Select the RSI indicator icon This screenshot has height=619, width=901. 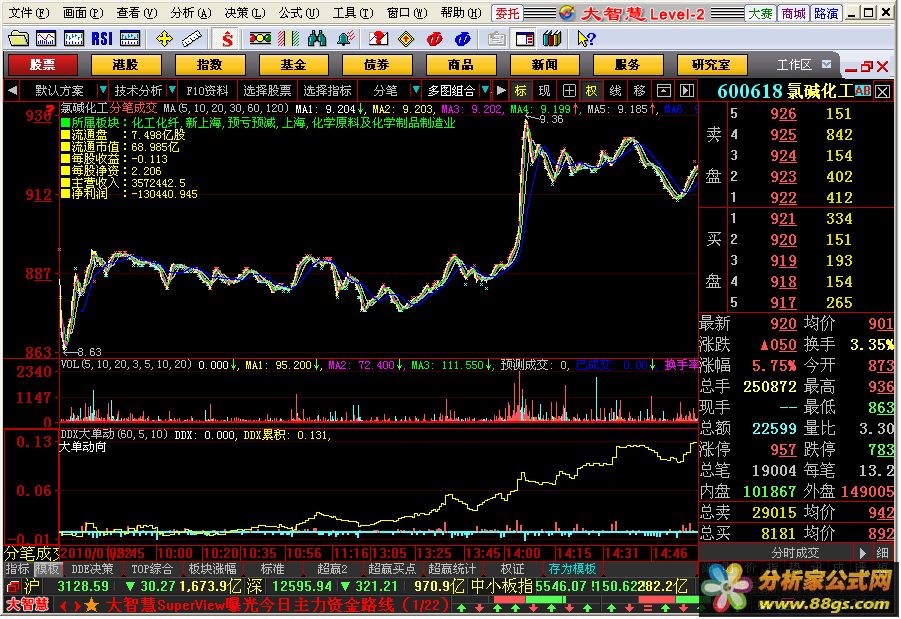click(x=102, y=39)
